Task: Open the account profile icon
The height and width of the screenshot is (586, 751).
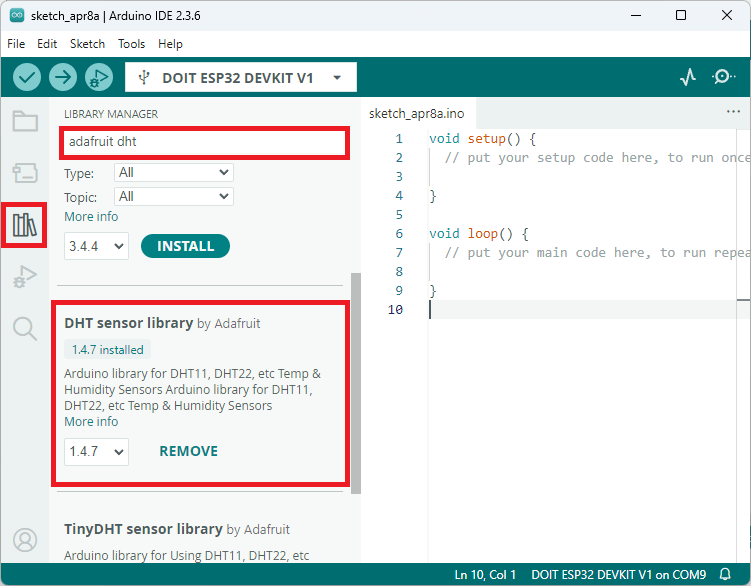Action: 25,540
